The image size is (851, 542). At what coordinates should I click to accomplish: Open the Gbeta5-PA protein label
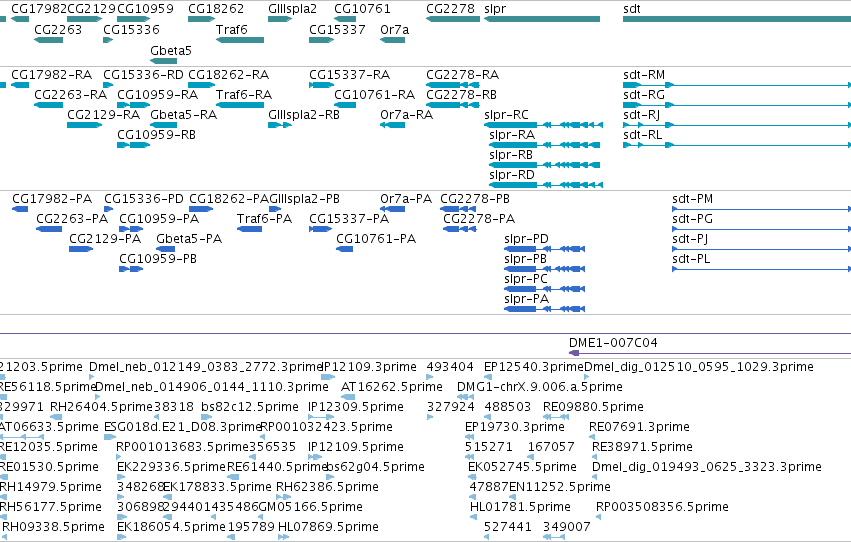pos(189,239)
